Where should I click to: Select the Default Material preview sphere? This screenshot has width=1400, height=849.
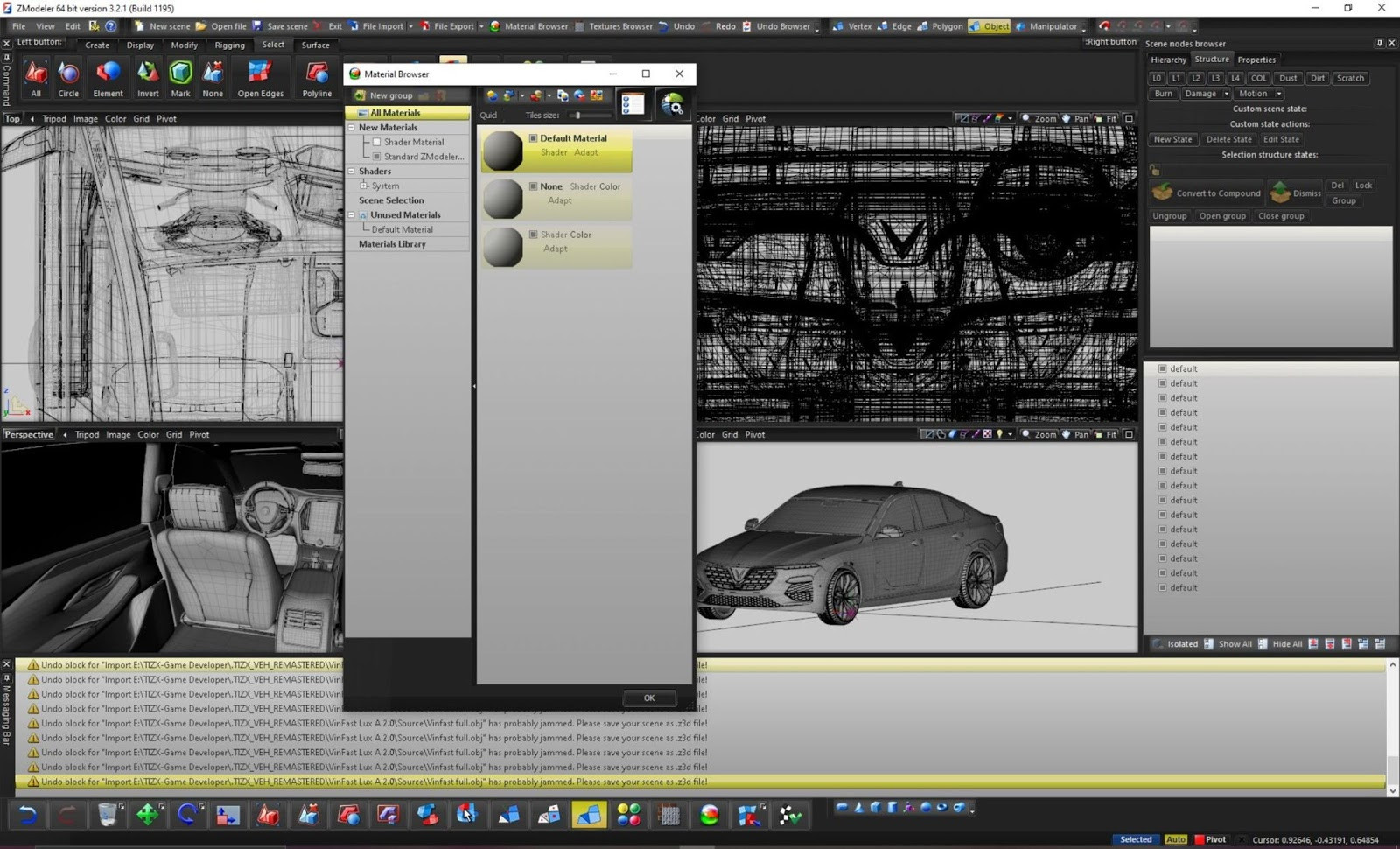pyautogui.click(x=503, y=151)
